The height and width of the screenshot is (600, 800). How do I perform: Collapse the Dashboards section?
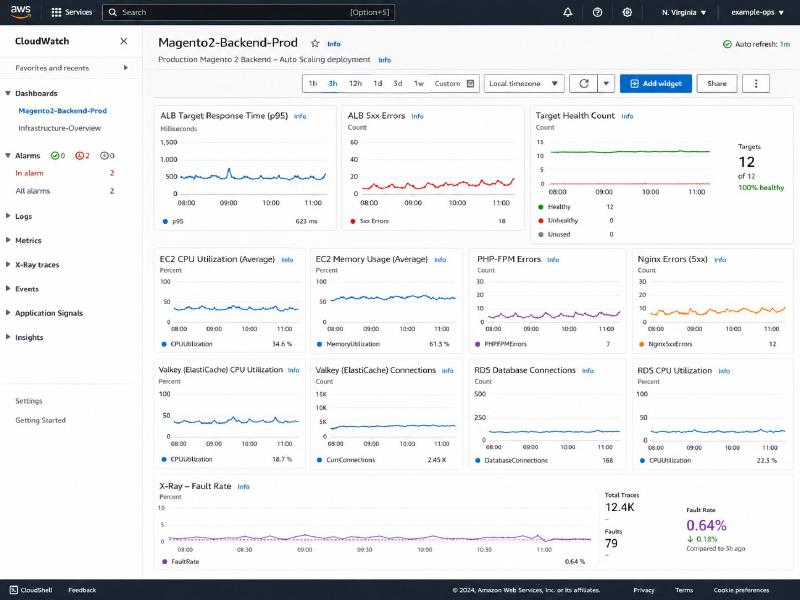point(8,93)
